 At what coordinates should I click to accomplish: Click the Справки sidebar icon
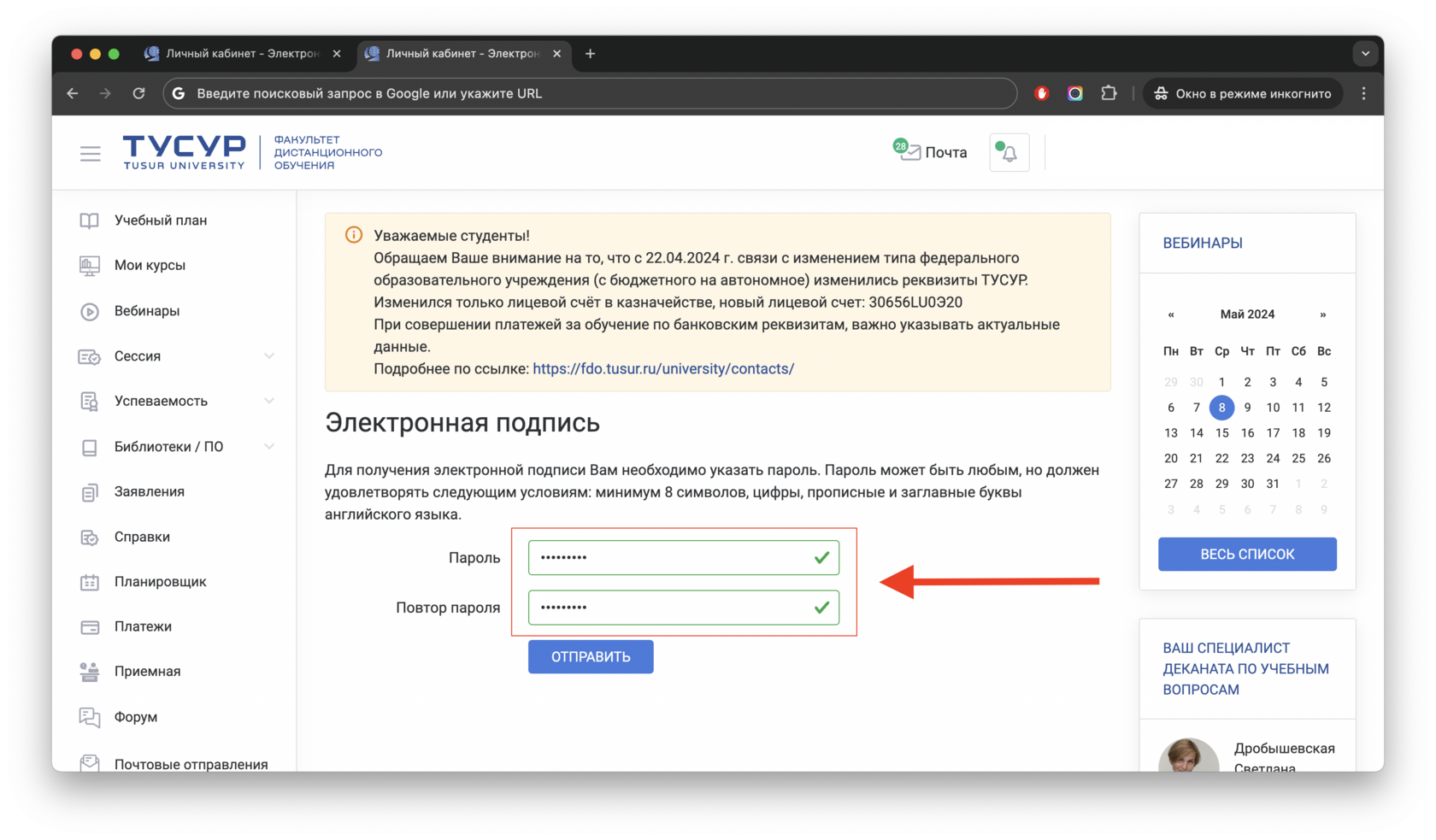(x=90, y=537)
